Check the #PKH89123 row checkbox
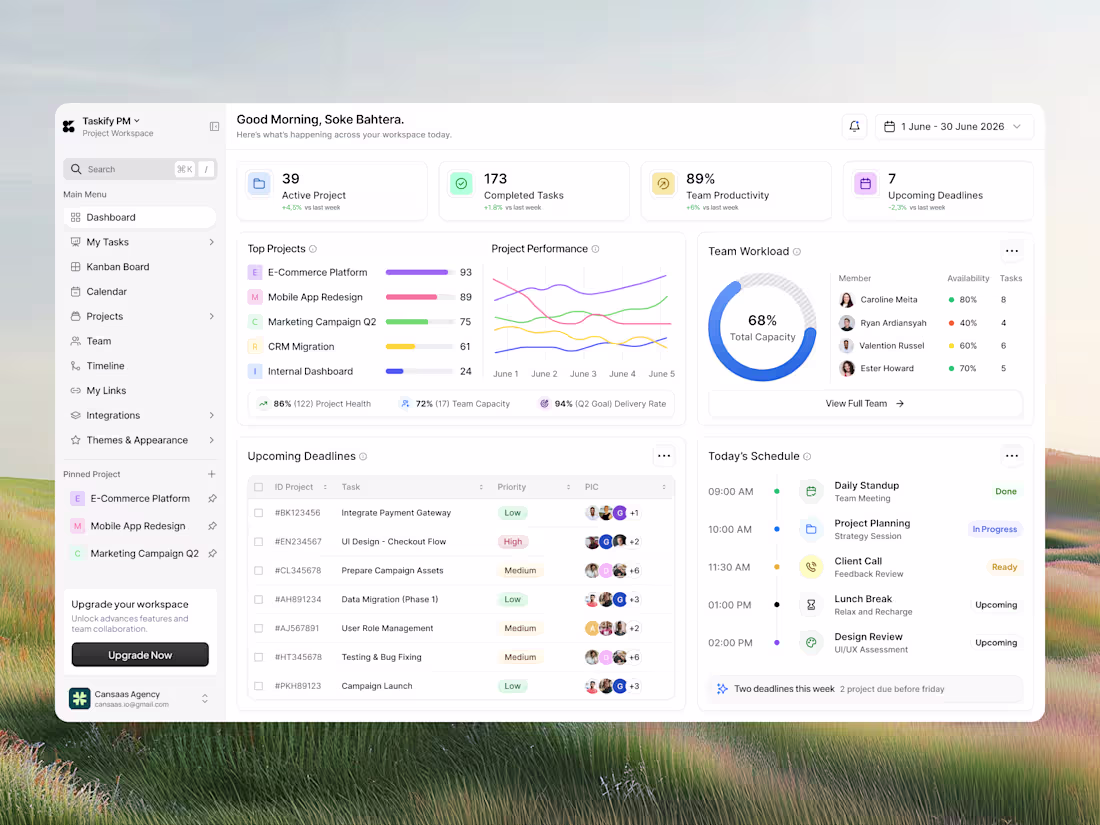Viewport: 1100px width, 825px height. point(258,686)
